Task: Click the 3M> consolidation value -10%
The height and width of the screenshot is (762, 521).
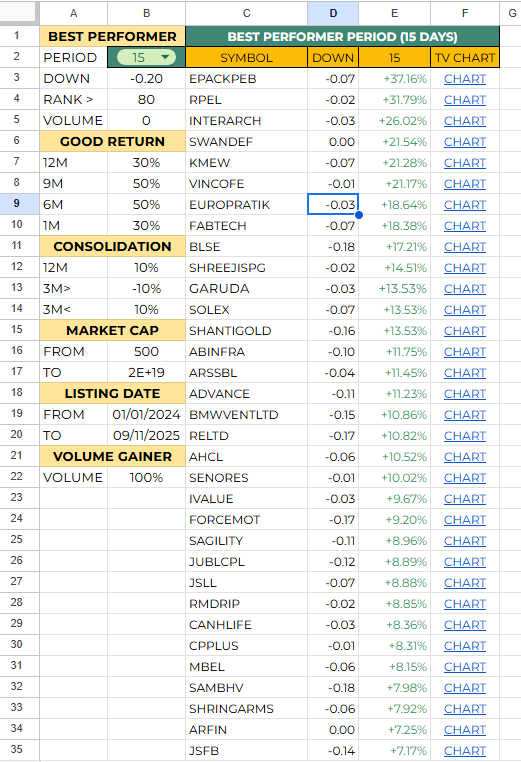Action: tap(146, 289)
